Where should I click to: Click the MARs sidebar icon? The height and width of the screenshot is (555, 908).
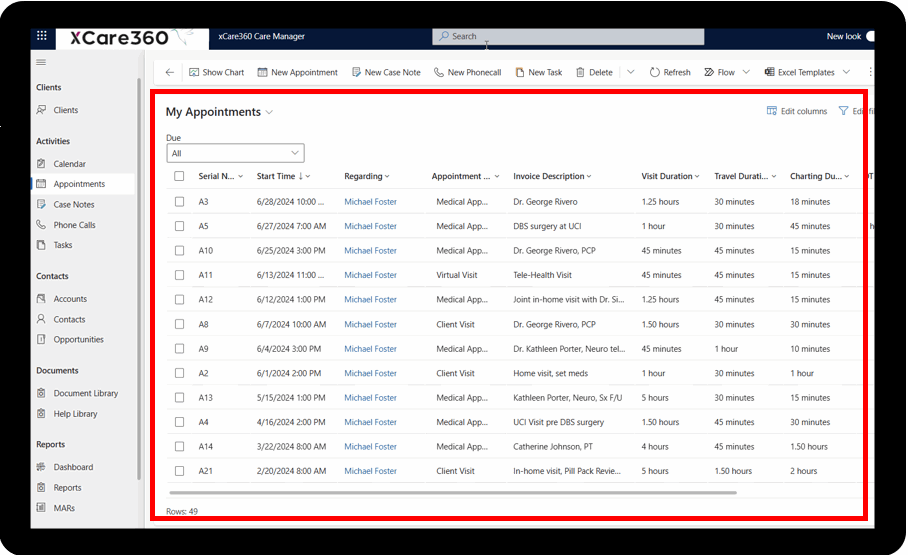pos(41,507)
